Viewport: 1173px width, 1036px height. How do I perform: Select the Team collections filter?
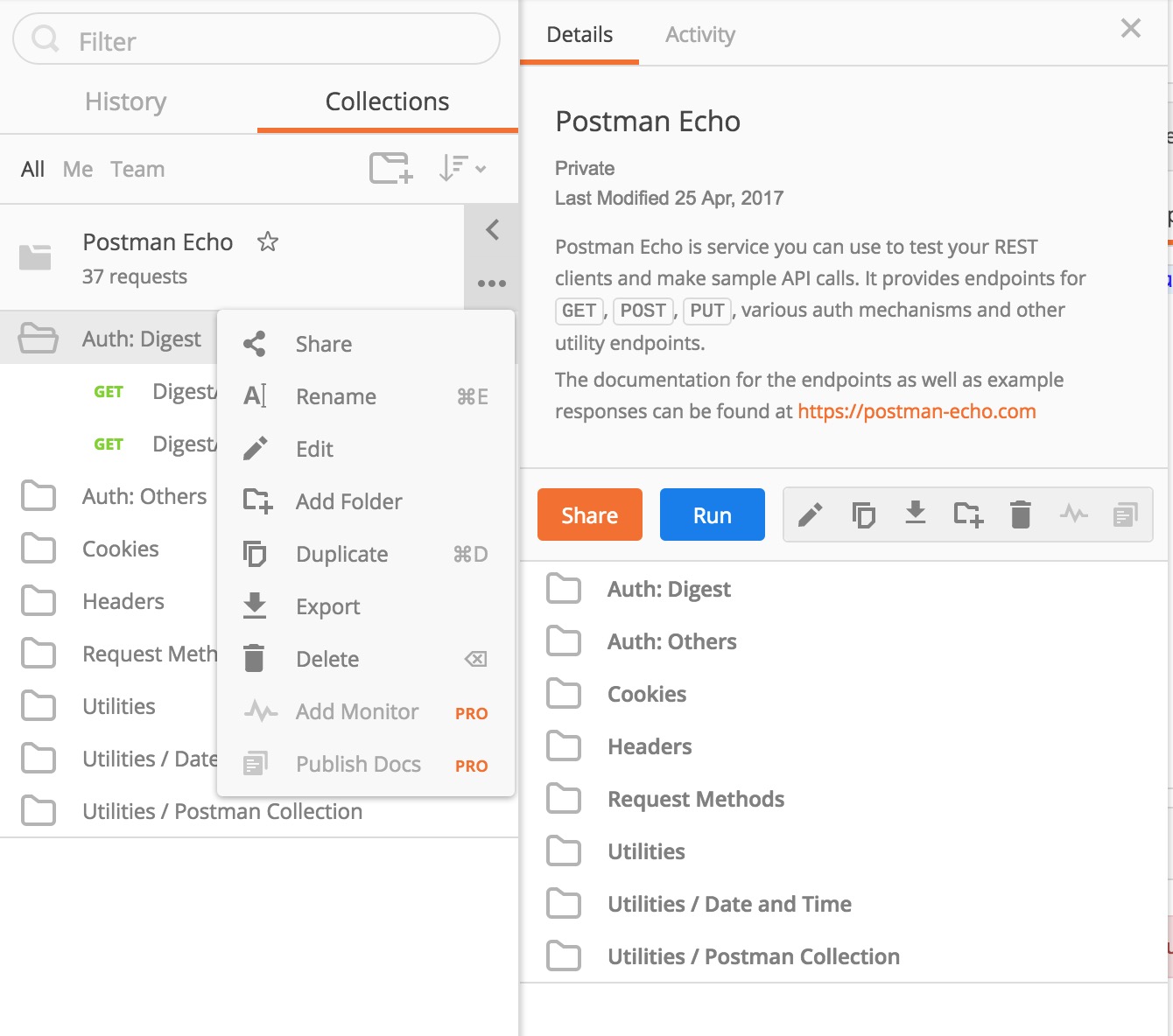pos(137,169)
